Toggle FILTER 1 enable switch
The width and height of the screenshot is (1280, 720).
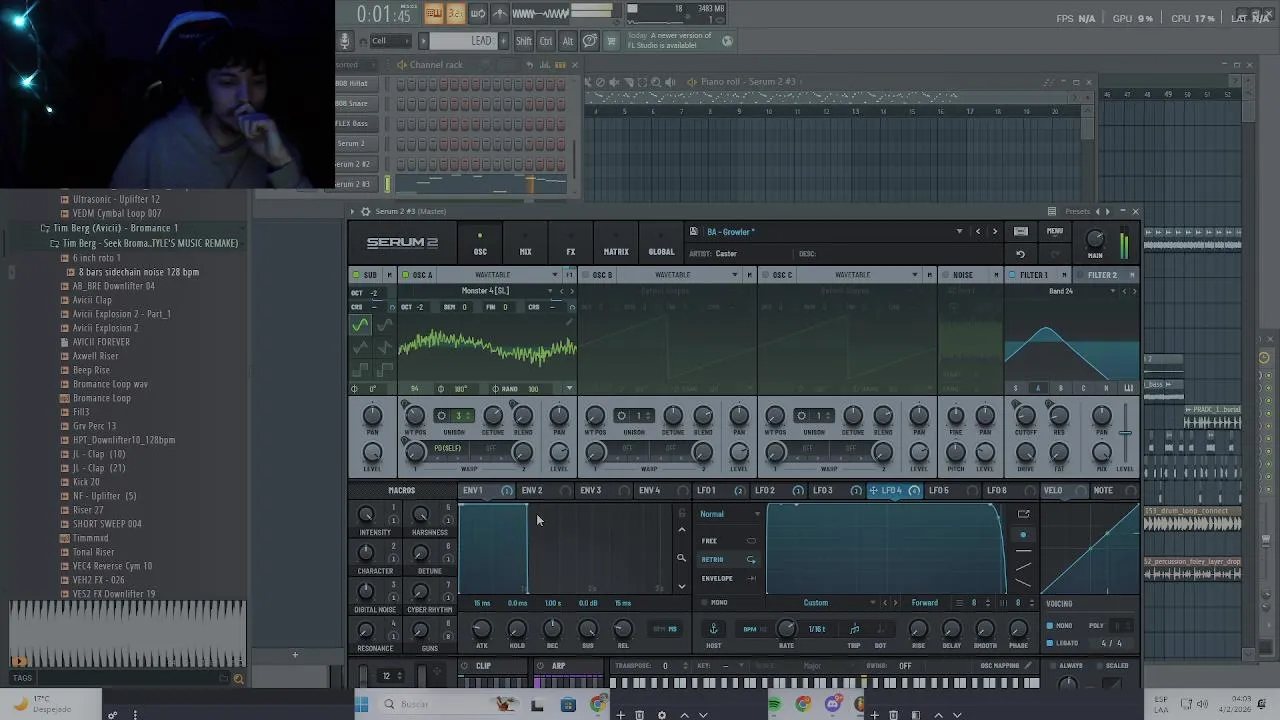click(1012, 275)
